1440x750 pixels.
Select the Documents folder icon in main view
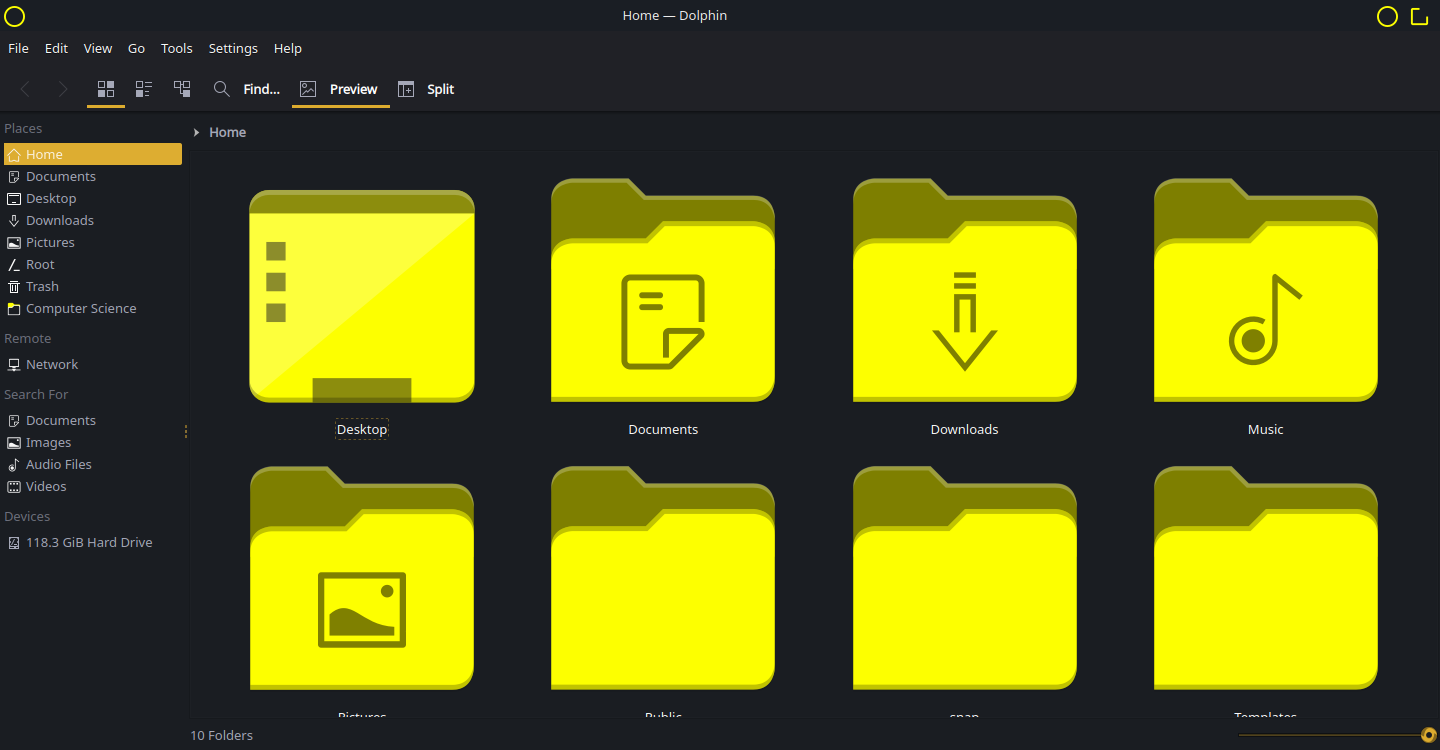663,290
